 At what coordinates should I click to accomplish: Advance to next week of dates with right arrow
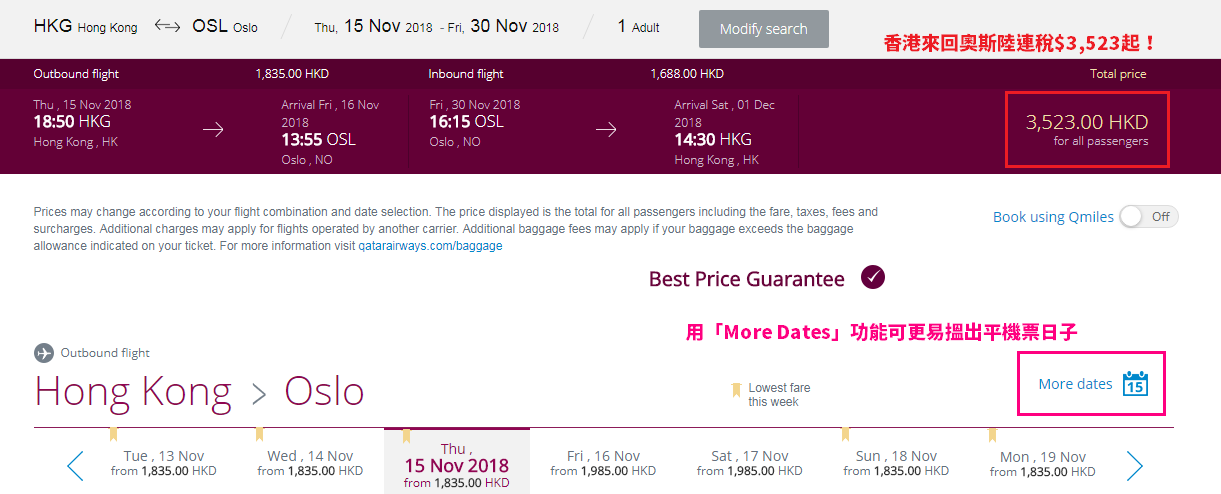click(1134, 465)
